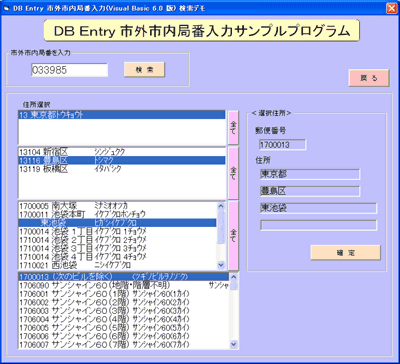
Task: Select the 13 東京都 prefecture row
Action: (x=122, y=115)
